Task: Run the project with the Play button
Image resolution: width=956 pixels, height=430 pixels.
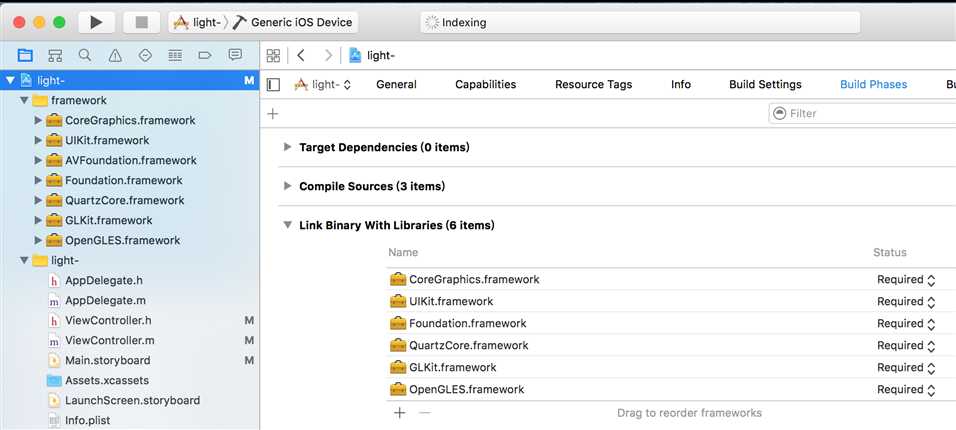Action: click(x=96, y=23)
